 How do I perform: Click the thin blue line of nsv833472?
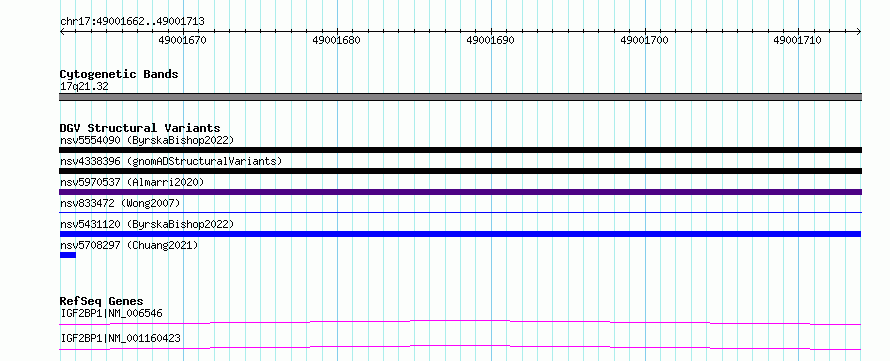point(460,213)
